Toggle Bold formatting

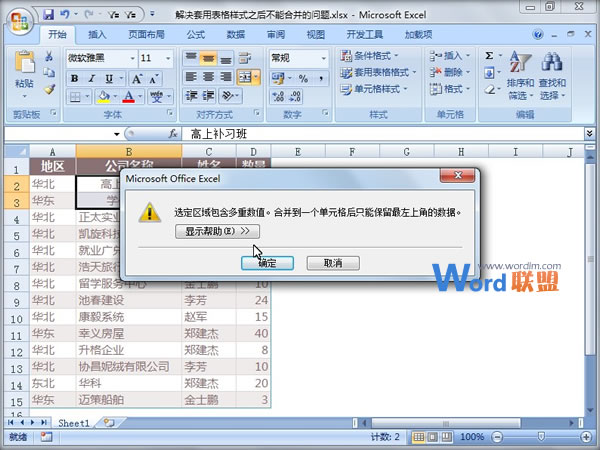tap(74, 79)
